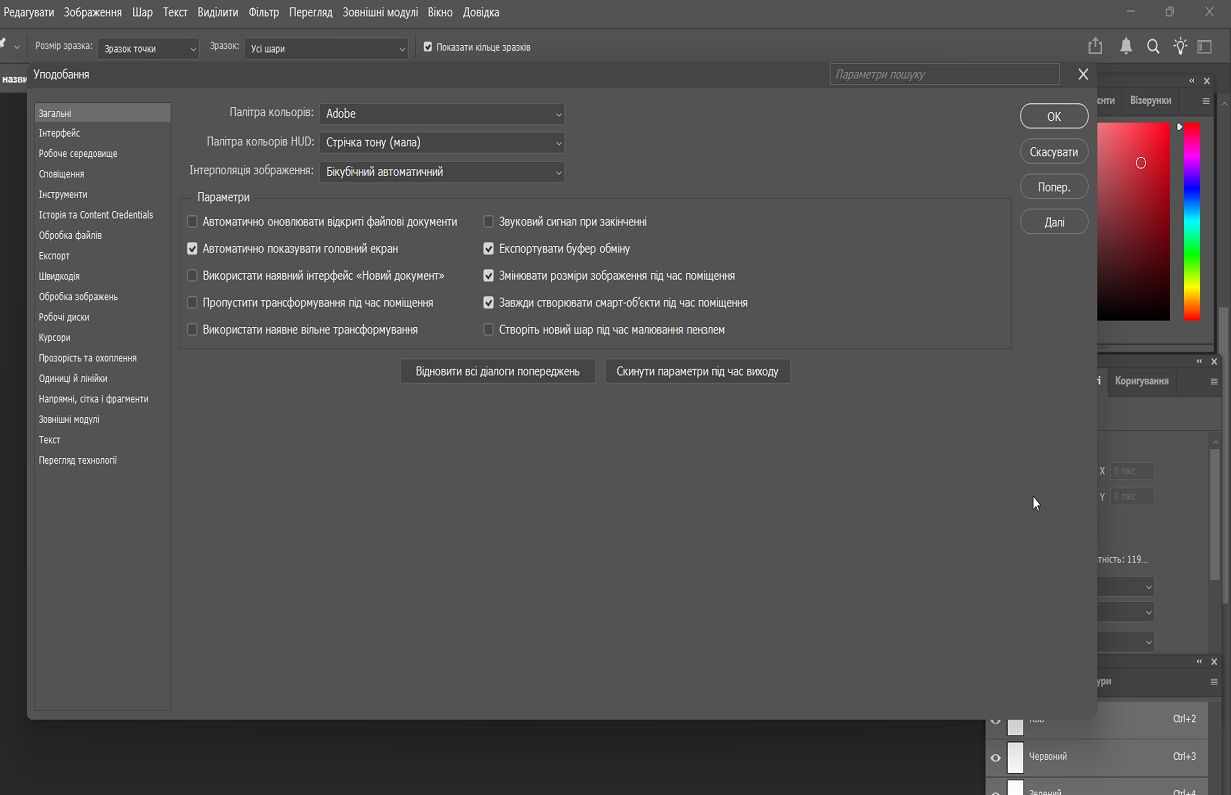The image size is (1231, 795).
Task: Toggle Show sampling ring checkbox
Action: click(x=428, y=47)
